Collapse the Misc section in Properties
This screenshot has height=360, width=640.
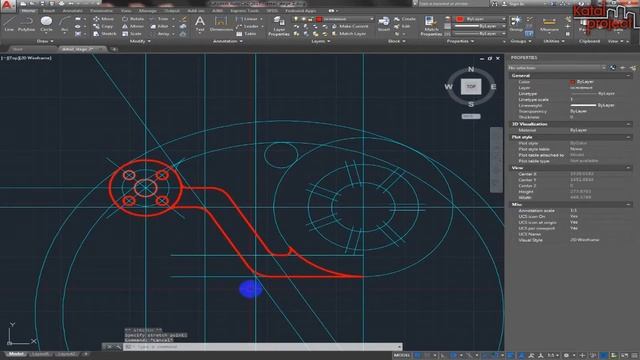pos(628,204)
